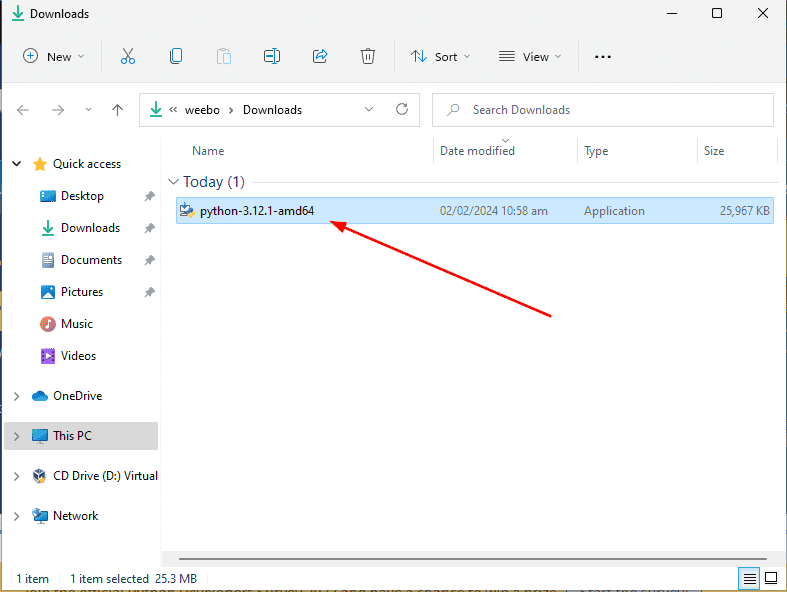
Task: Go up one folder level arrow
Action: click(x=117, y=110)
